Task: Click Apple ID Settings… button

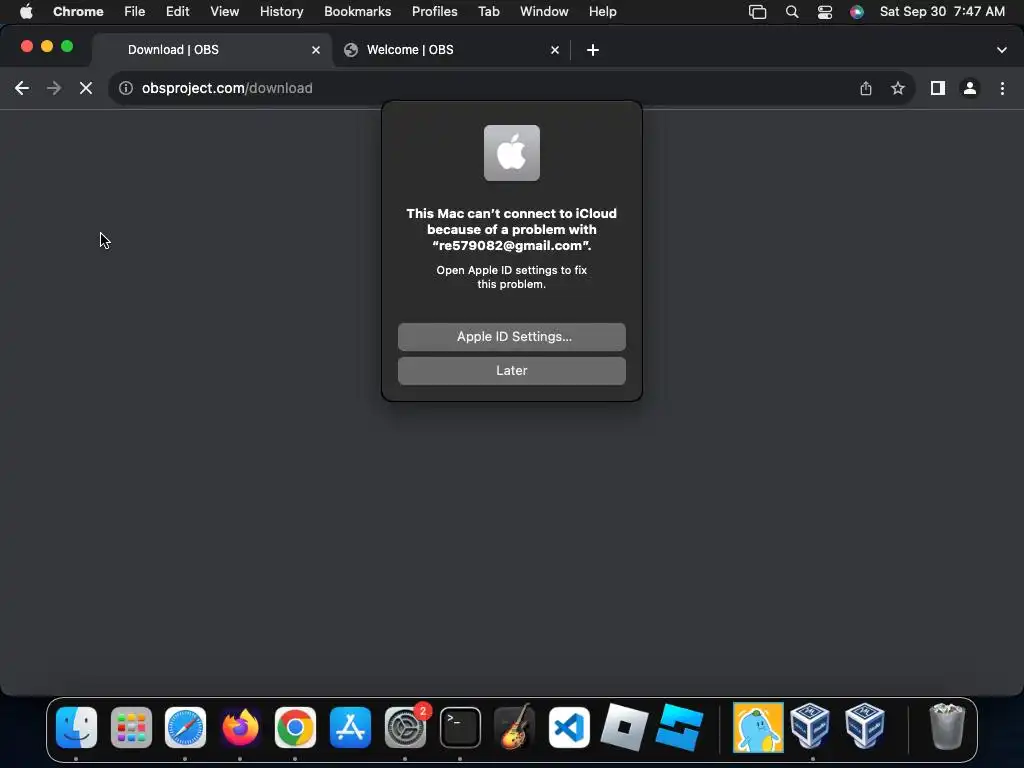Action: [512, 336]
